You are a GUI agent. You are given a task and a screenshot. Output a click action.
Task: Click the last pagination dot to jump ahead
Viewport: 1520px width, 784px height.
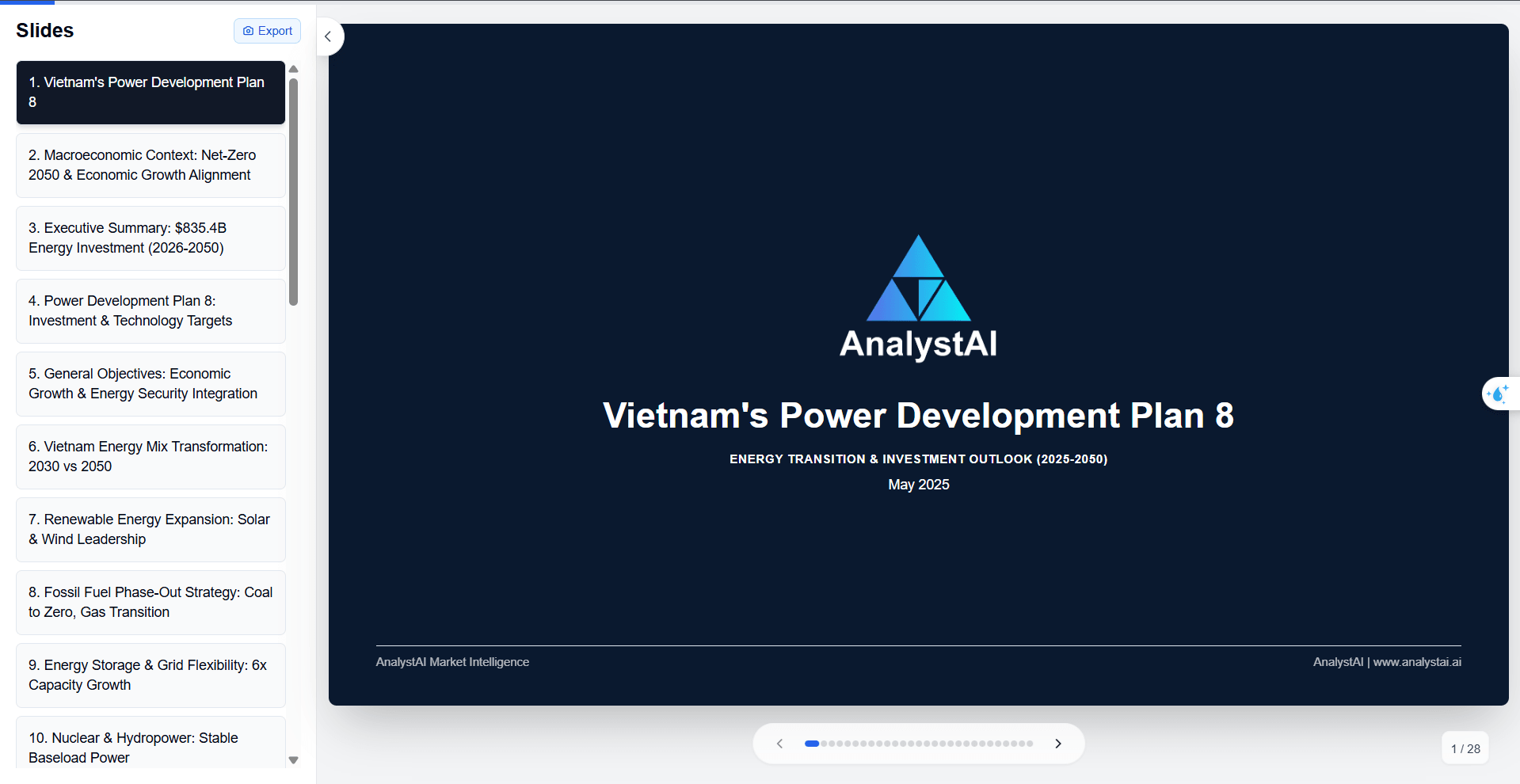point(1030,744)
